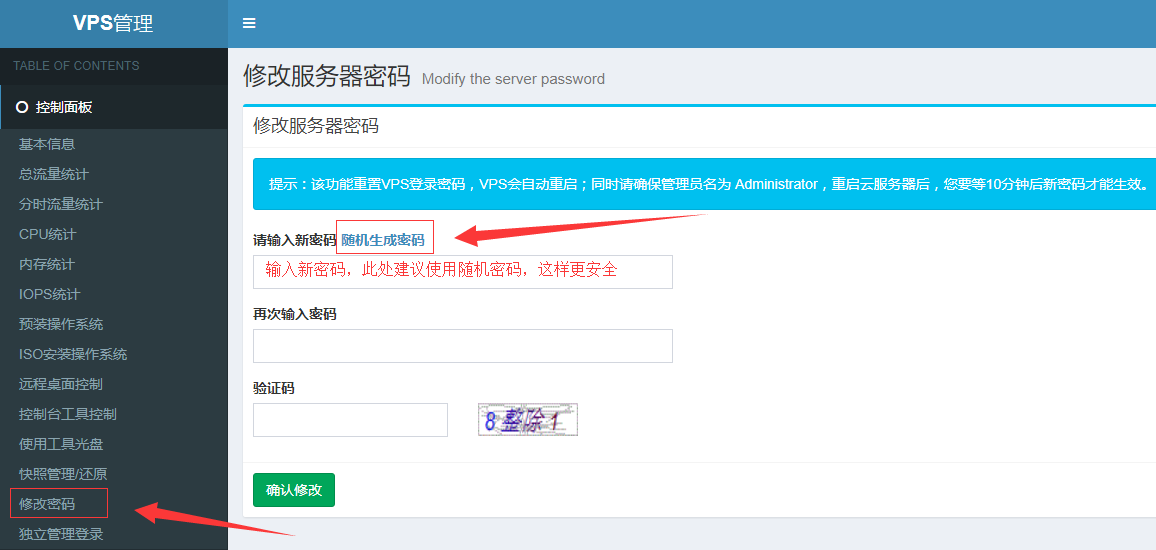The height and width of the screenshot is (550, 1156).
Task: Select ISO安装操作系统 in sidebar
Action: point(73,355)
